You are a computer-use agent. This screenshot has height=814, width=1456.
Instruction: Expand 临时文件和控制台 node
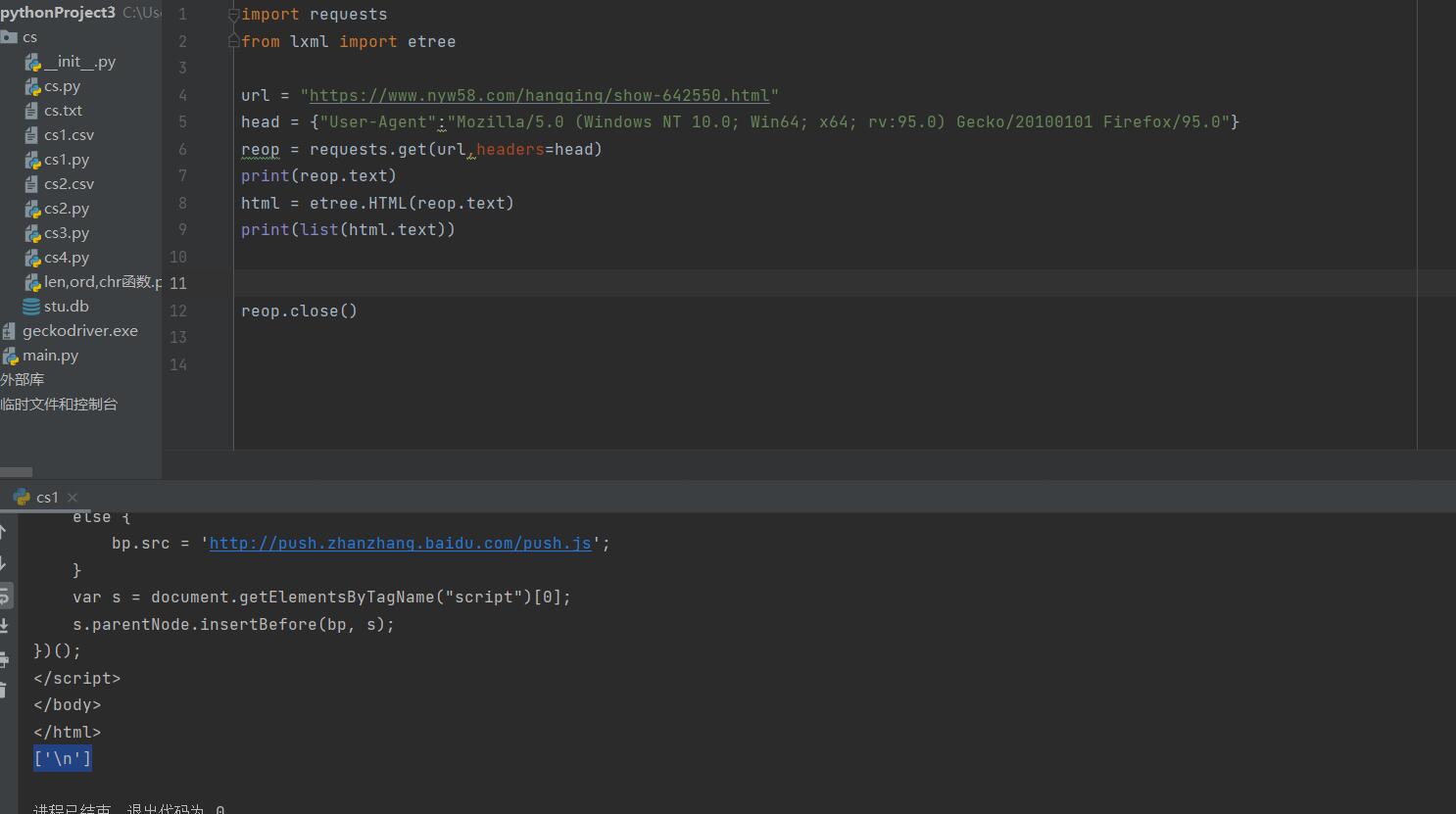[x=59, y=405]
